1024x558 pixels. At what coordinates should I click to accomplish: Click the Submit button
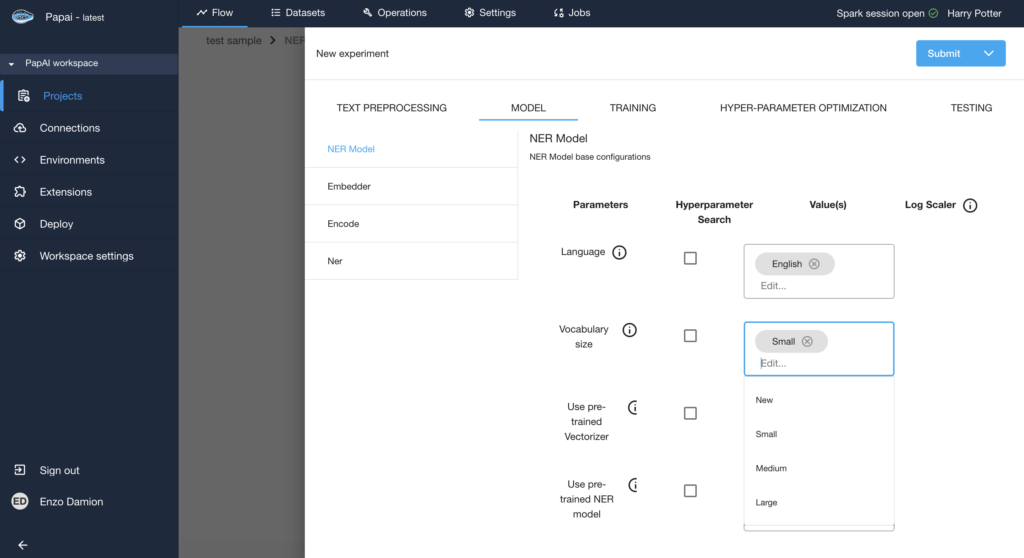(944, 54)
